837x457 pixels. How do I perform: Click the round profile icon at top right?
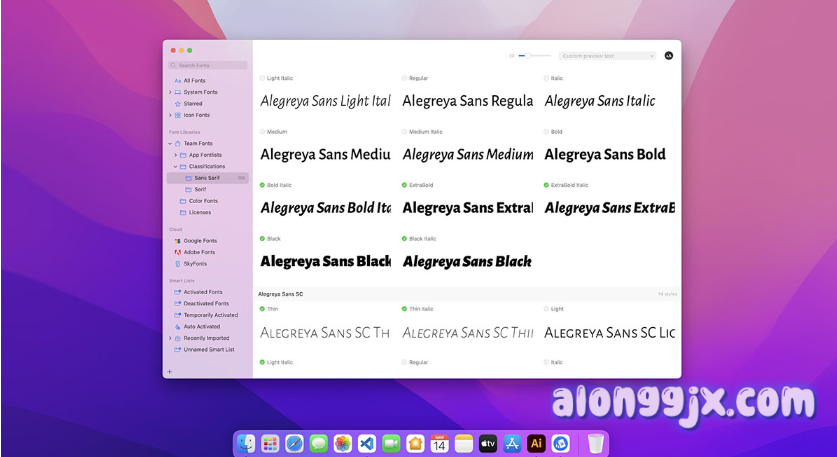coord(669,56)
